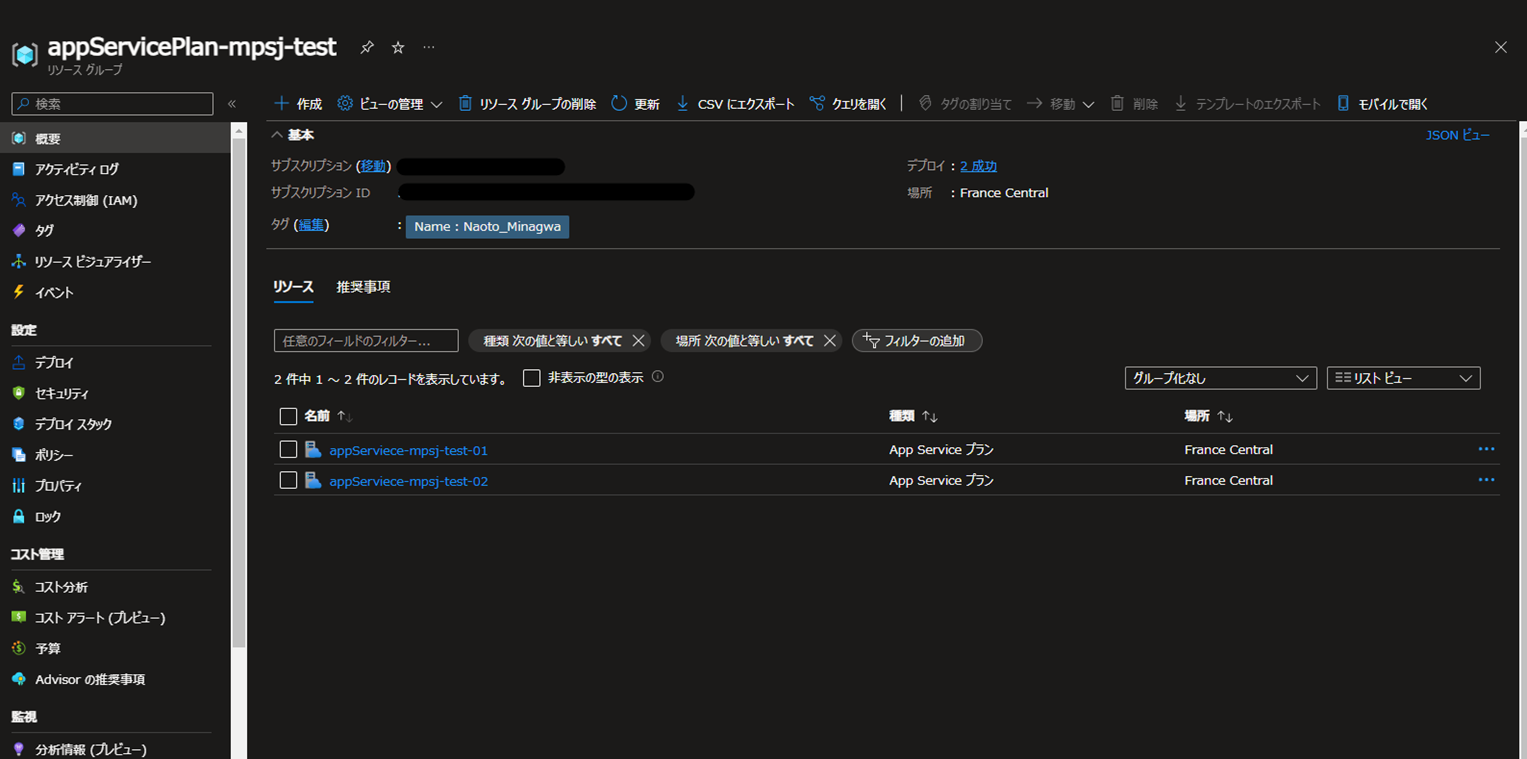Click the デプロイ スタック icon
Screen dimensions: 1527x759
(x=18, y=424)
